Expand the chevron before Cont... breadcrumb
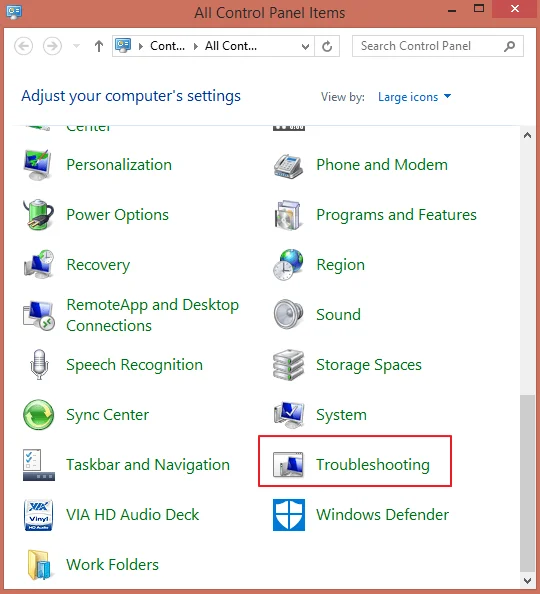 141,46
